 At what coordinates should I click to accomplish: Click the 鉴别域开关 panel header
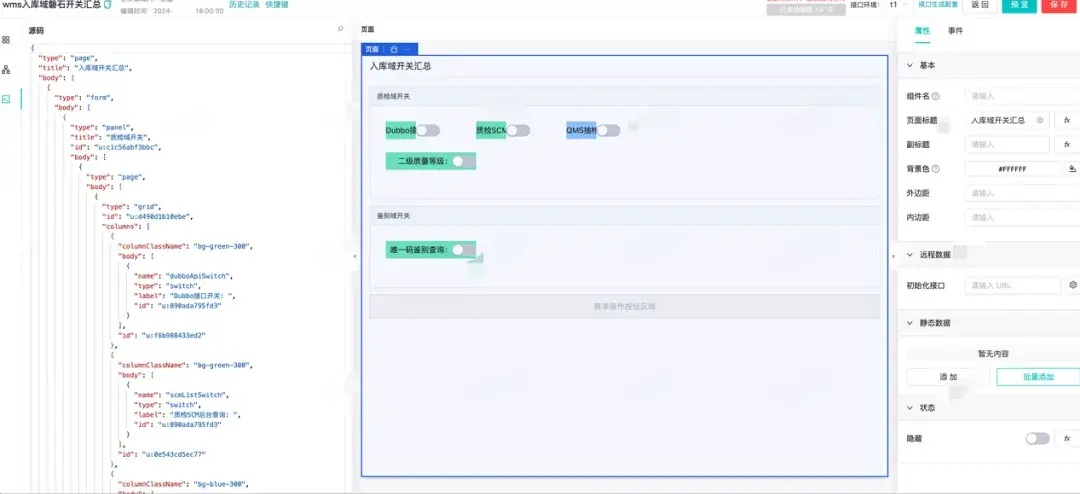pos(625,216)
